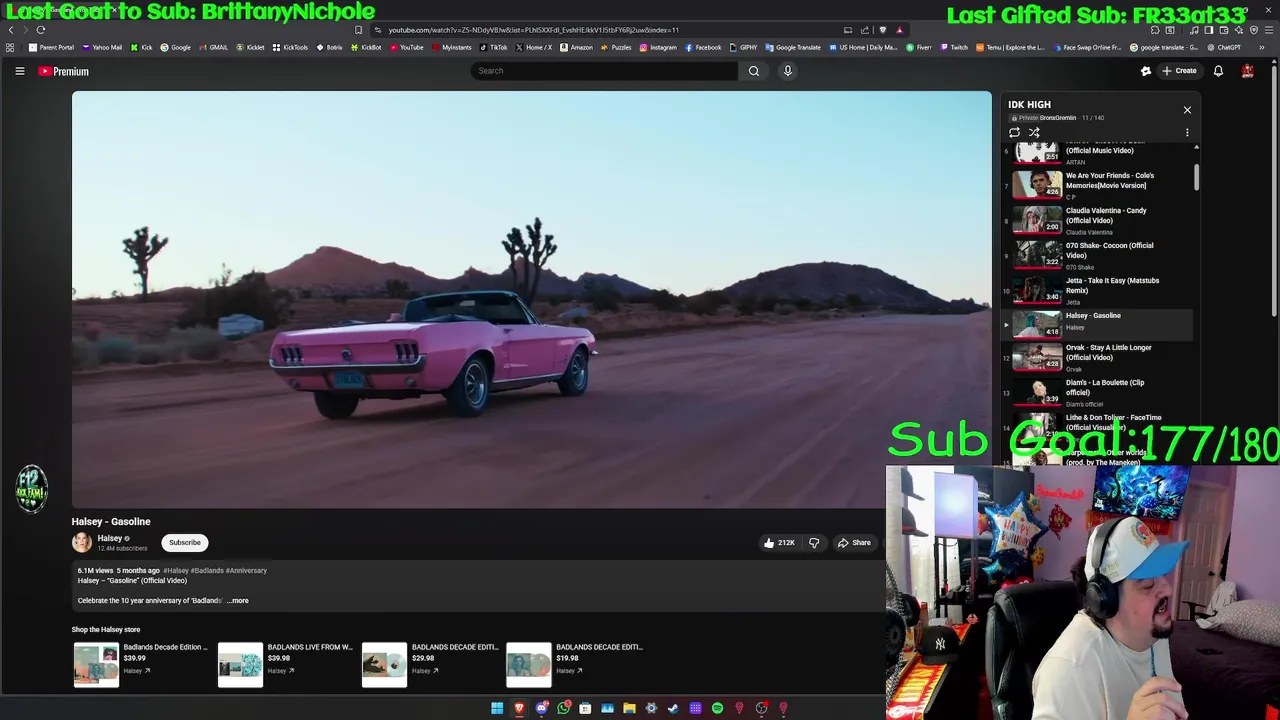Open Halsey channel avatar
This screenshot has width=1280, height=720.
click(82, 542)
